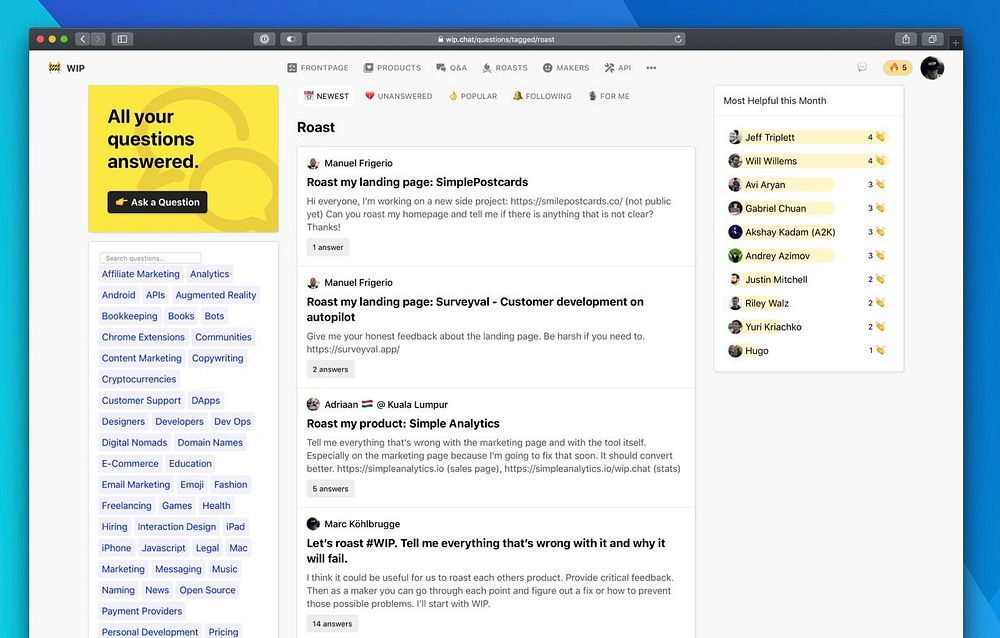This screenshot has width=1000, height=638.
Task: Click the Ask a Question button
Action: (x=158, y=202)
